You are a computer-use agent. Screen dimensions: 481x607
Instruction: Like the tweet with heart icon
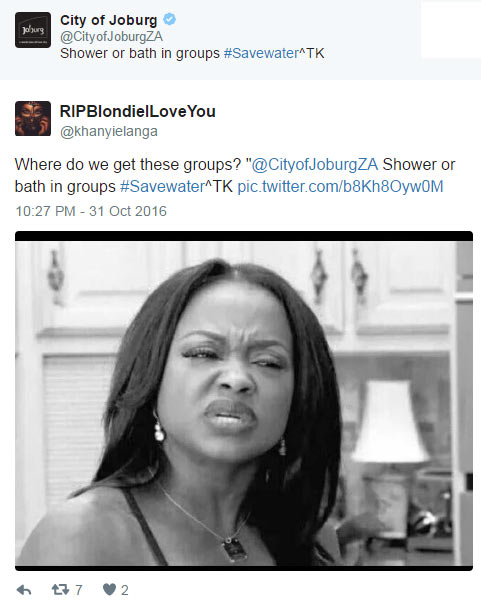coord(110,590)
